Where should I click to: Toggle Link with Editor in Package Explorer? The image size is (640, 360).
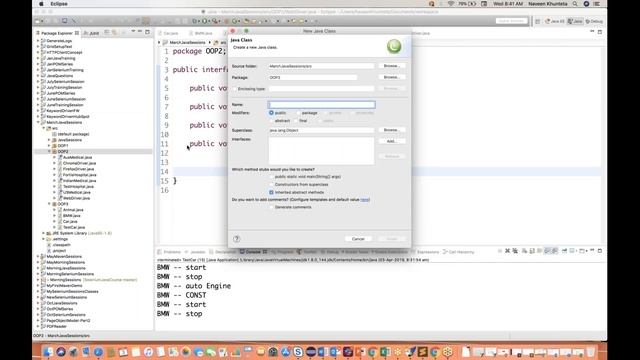point(115,32)
